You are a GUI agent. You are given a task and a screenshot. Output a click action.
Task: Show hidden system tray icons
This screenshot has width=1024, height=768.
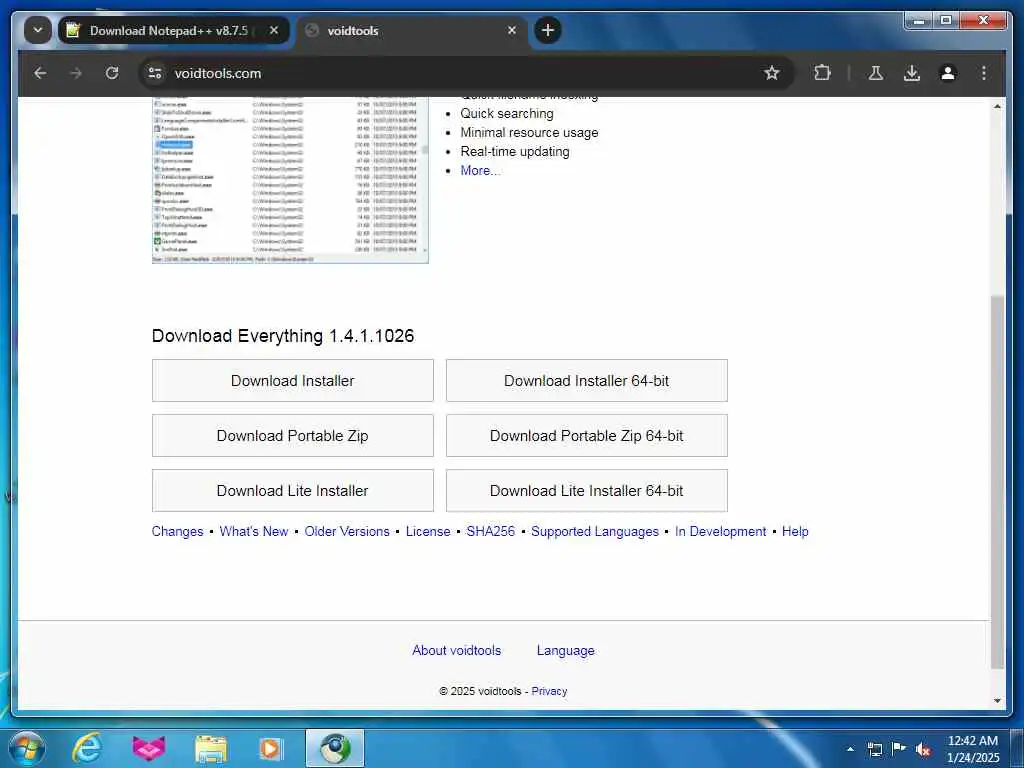850,749
